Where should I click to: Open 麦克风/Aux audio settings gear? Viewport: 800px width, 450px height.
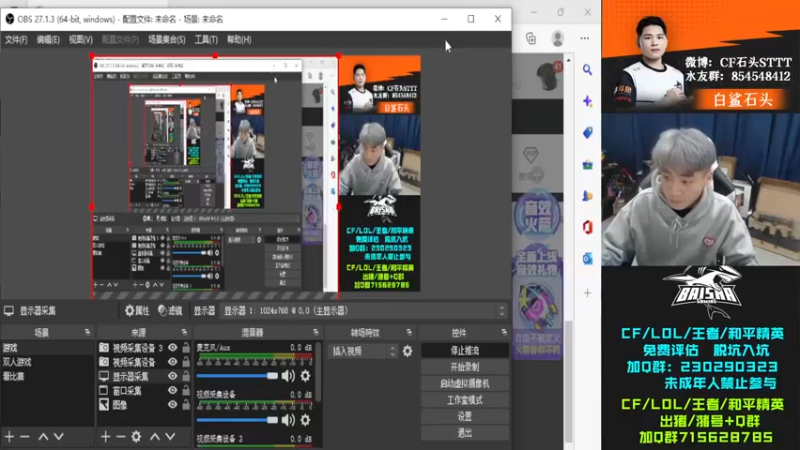(x=305, y=376)
